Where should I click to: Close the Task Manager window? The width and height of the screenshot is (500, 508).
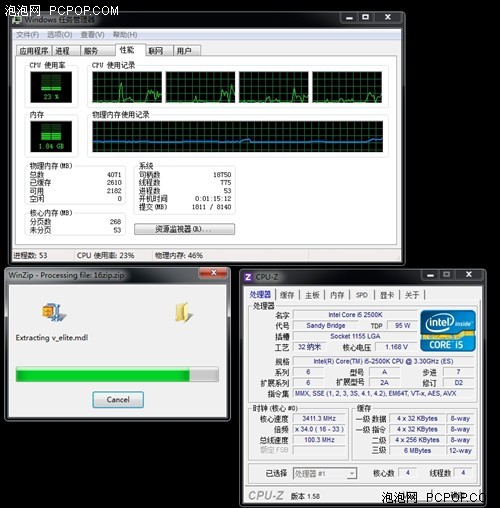pos(388,18)
